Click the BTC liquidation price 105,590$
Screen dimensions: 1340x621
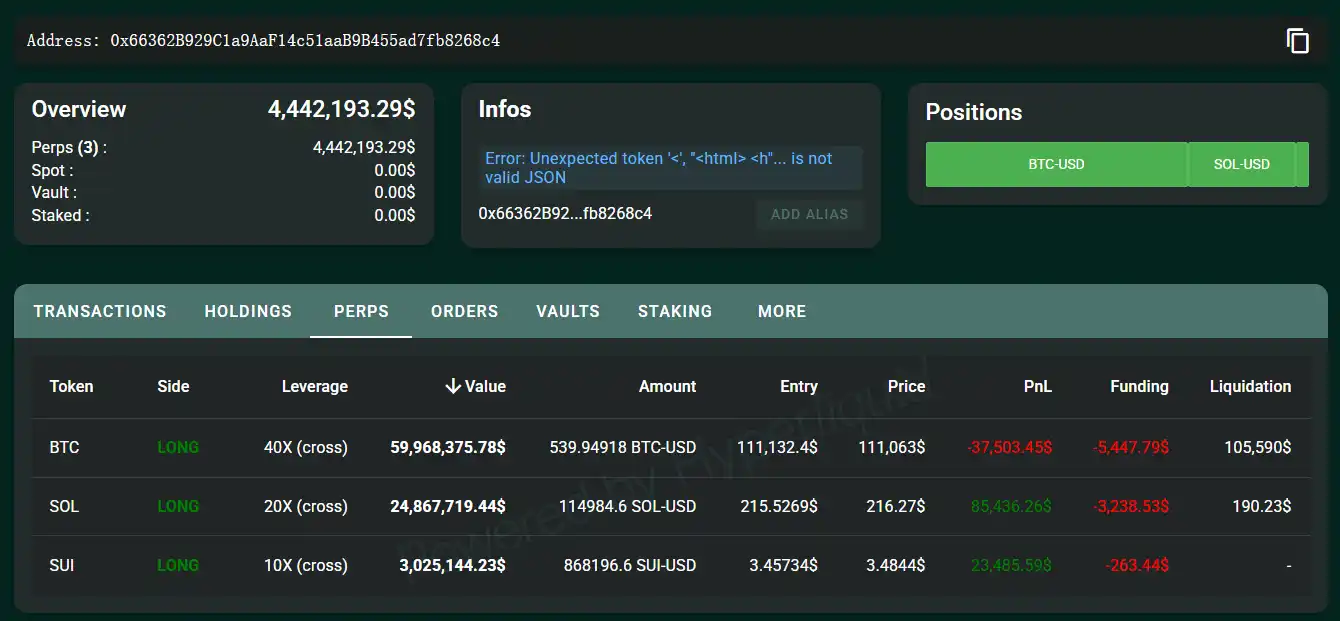pyautogui.click(x=1258, y=447)
